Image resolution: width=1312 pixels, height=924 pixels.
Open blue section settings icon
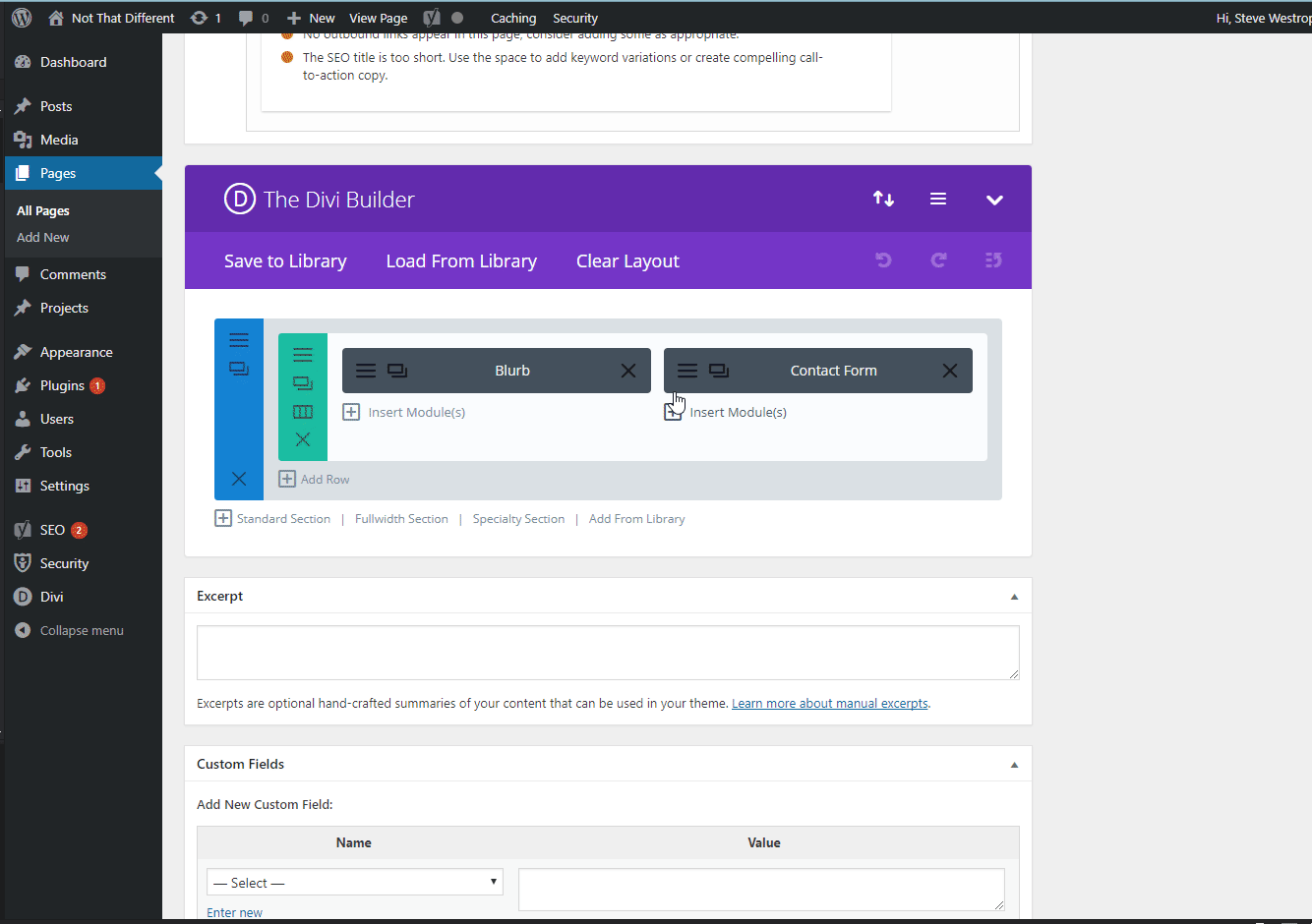click(239, 340)
